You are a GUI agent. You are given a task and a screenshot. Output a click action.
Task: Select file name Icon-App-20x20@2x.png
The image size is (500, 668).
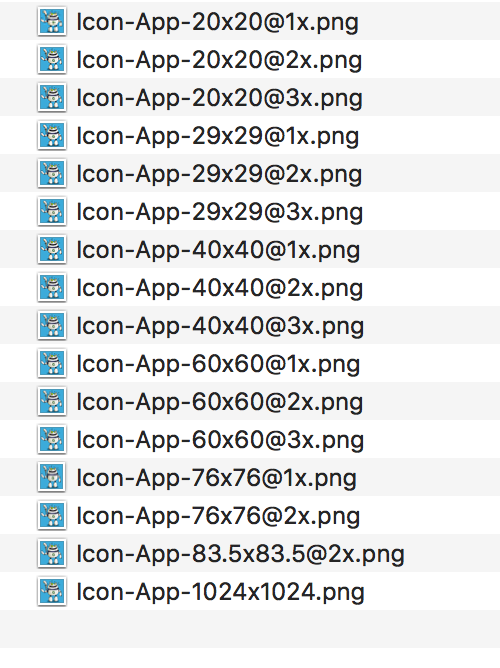pos(219,60)
